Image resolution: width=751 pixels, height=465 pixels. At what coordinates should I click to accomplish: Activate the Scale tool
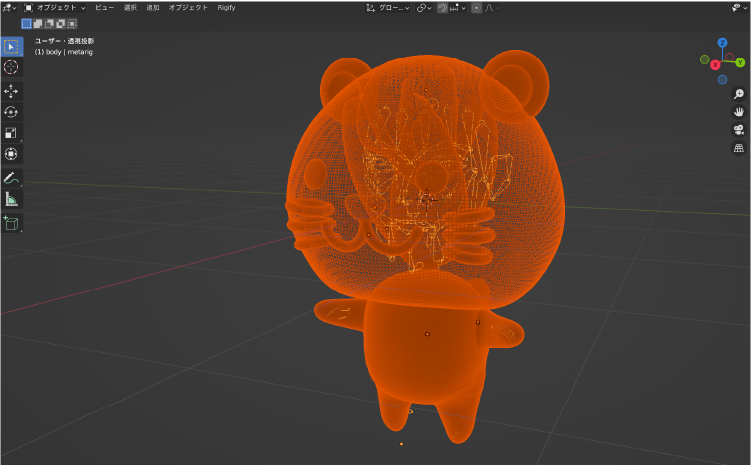click(11, 133)
